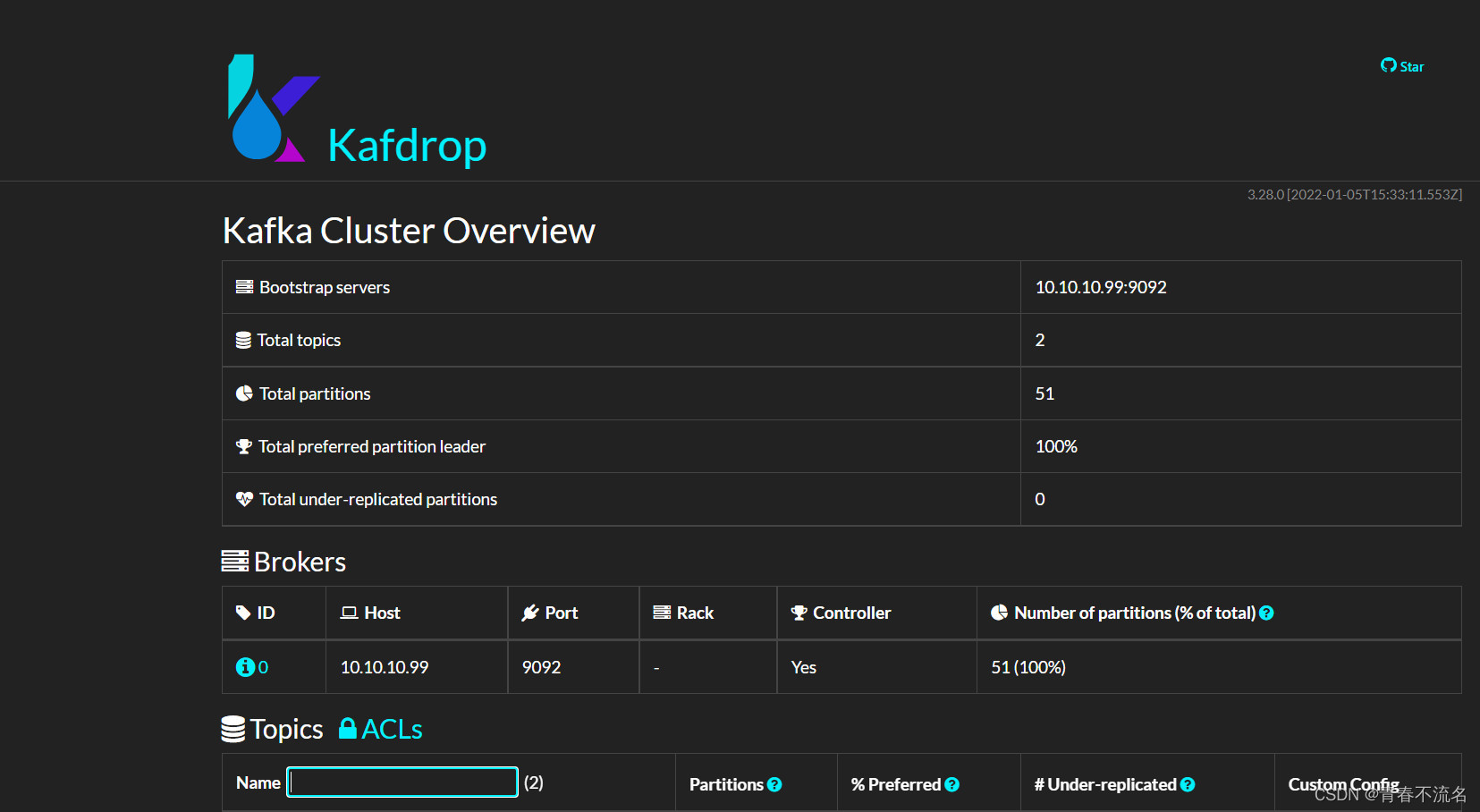Click the Brokers heading server icon

point(235,562)
